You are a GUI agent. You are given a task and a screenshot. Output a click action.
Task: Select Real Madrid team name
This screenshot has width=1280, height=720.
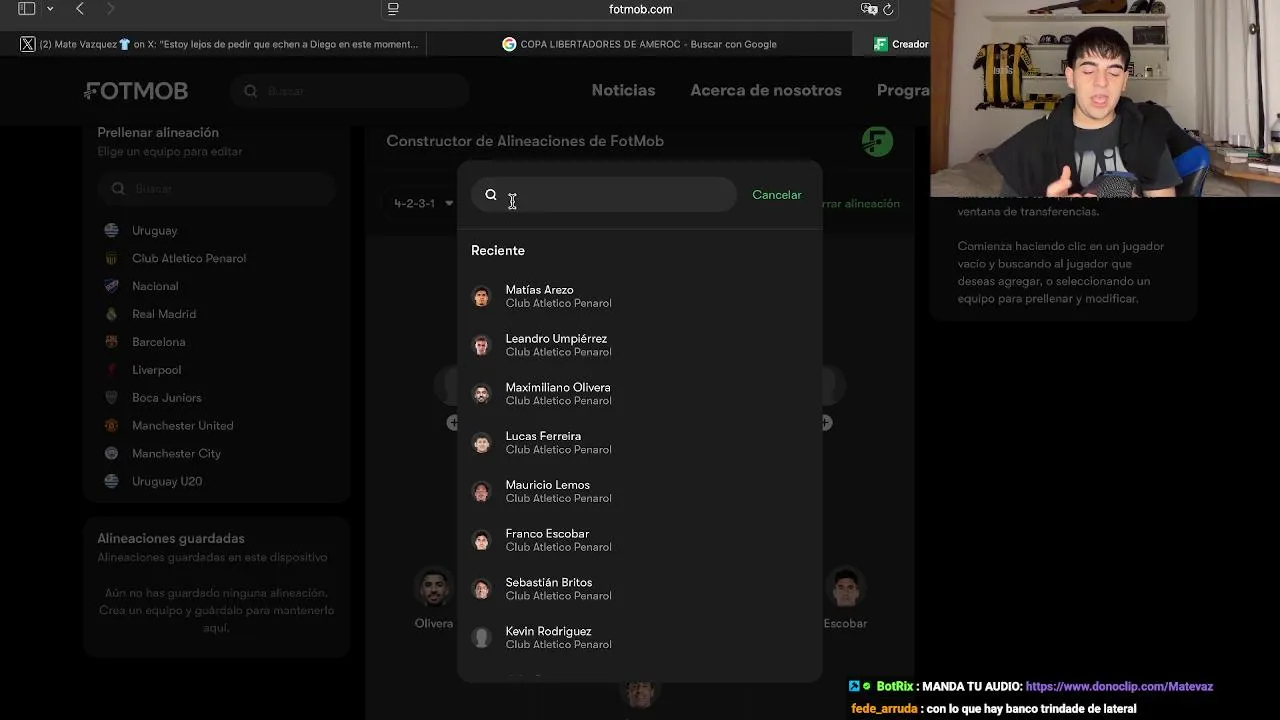click(164, 314)
